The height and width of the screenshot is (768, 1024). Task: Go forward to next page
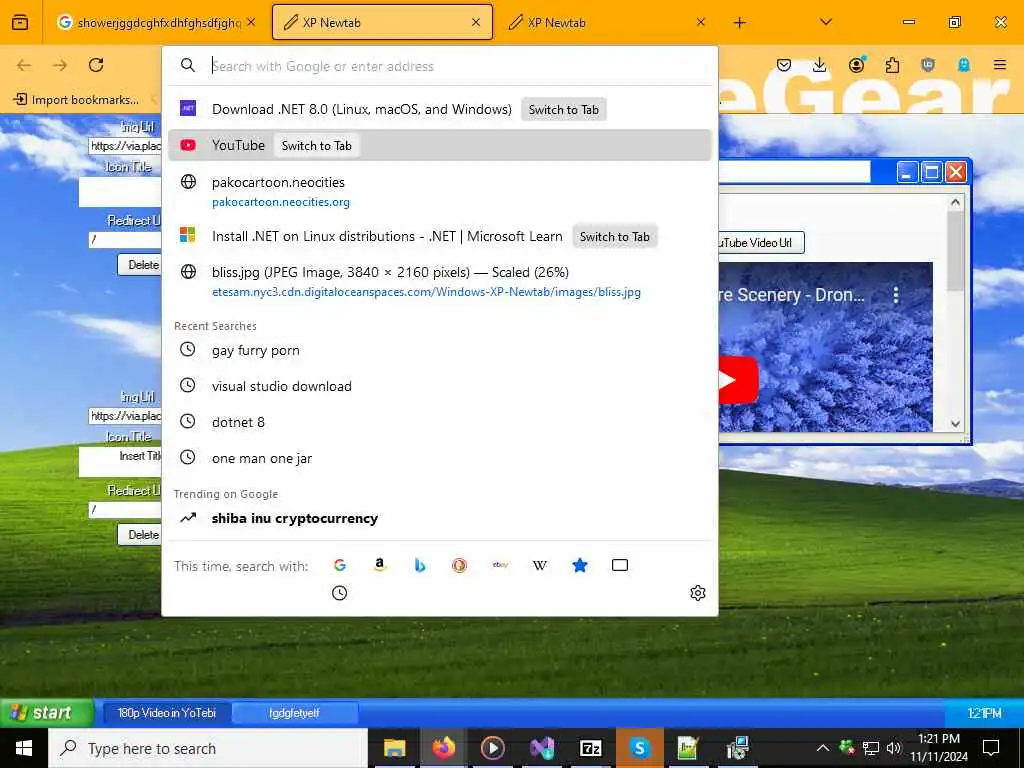(x=60, y=65)
